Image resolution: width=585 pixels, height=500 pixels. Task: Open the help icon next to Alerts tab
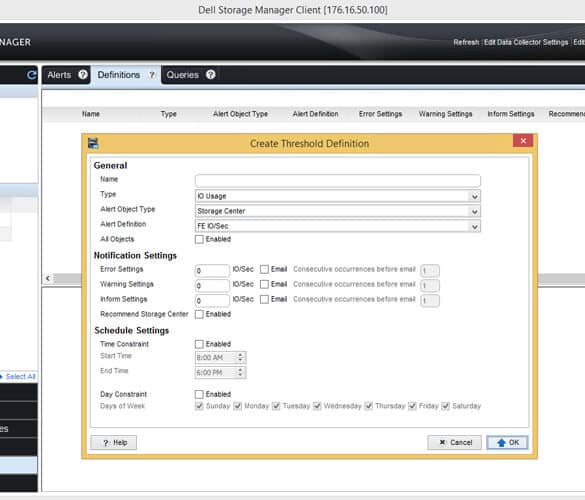tap(82, 75)
